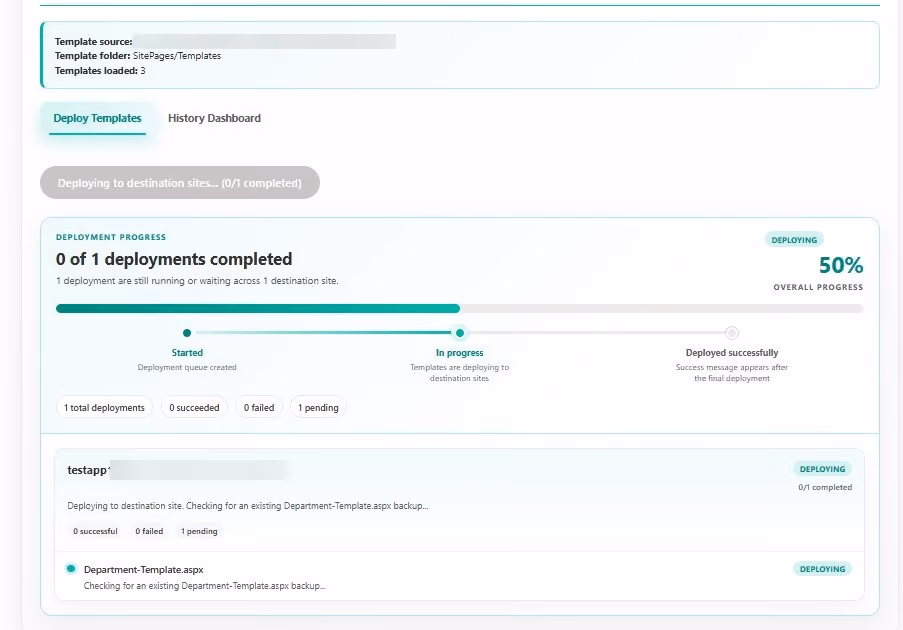Screen dimensions: 903x630
Task: Switch to the Deploy Templates tab
Action: click(97, 119)
